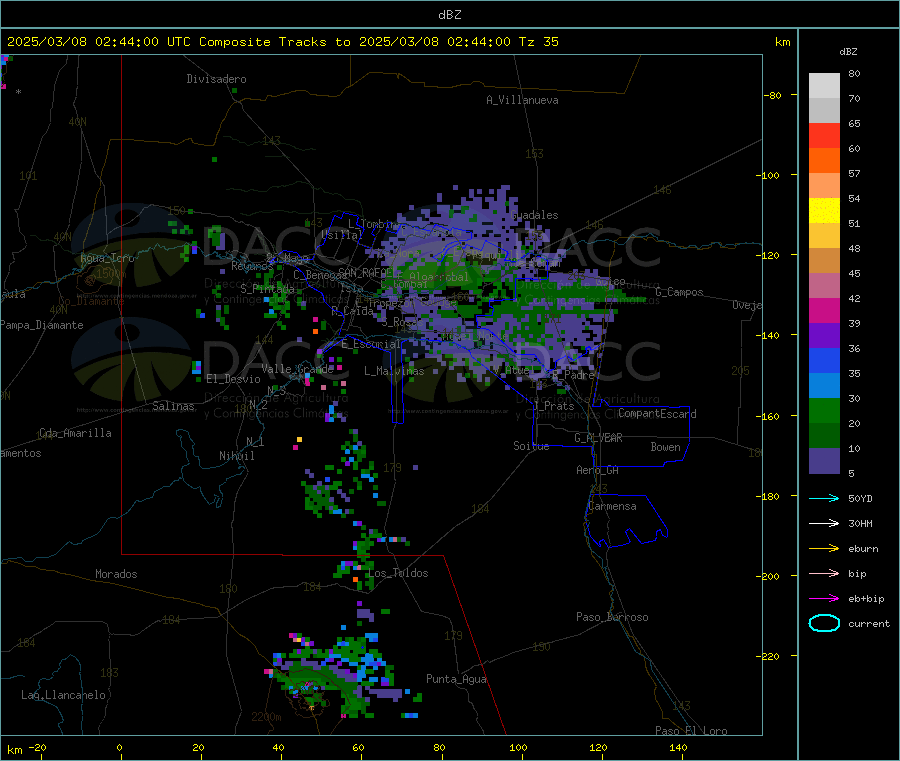Click the 'Cda_Amarilla' map label
This screenshot has width=900, height=761.
[75, 433]
